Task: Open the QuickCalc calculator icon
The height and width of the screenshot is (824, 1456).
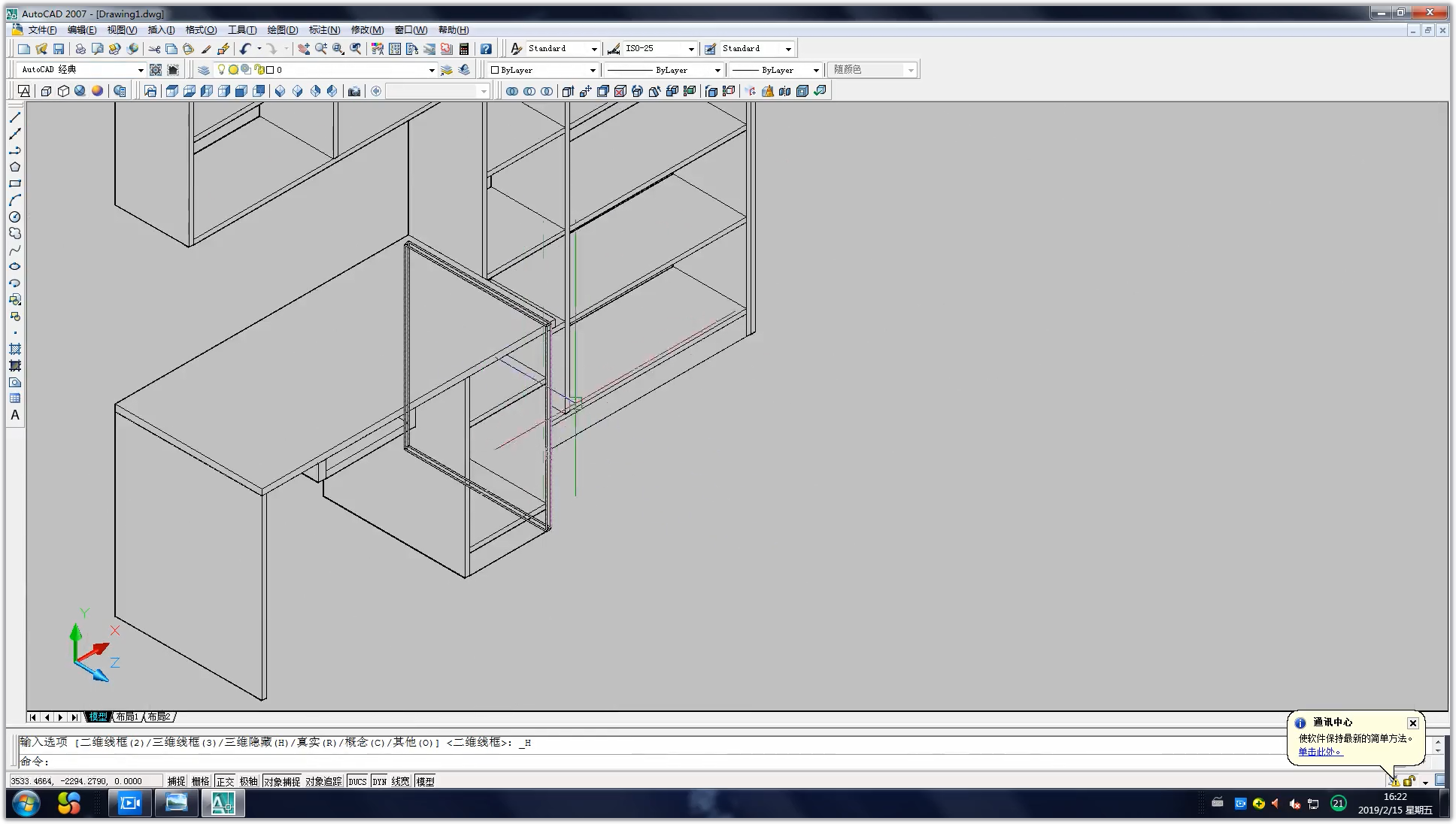Action: [464, 49]
